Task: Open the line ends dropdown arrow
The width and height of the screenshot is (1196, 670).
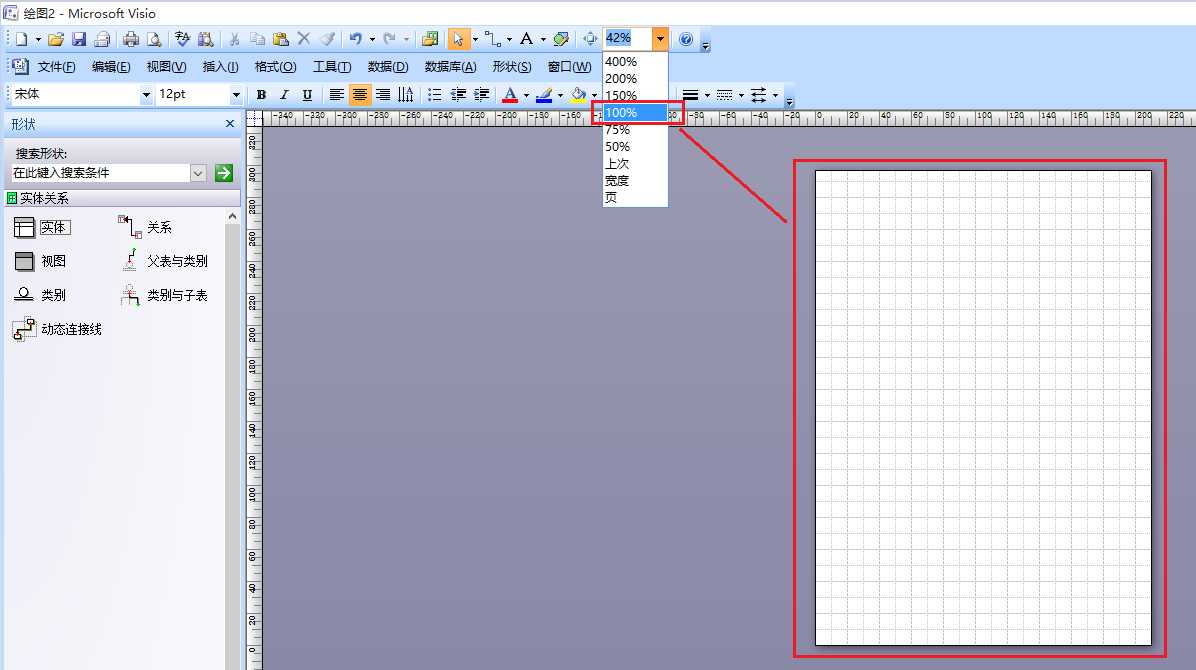Action: click(x=775, y=95)
